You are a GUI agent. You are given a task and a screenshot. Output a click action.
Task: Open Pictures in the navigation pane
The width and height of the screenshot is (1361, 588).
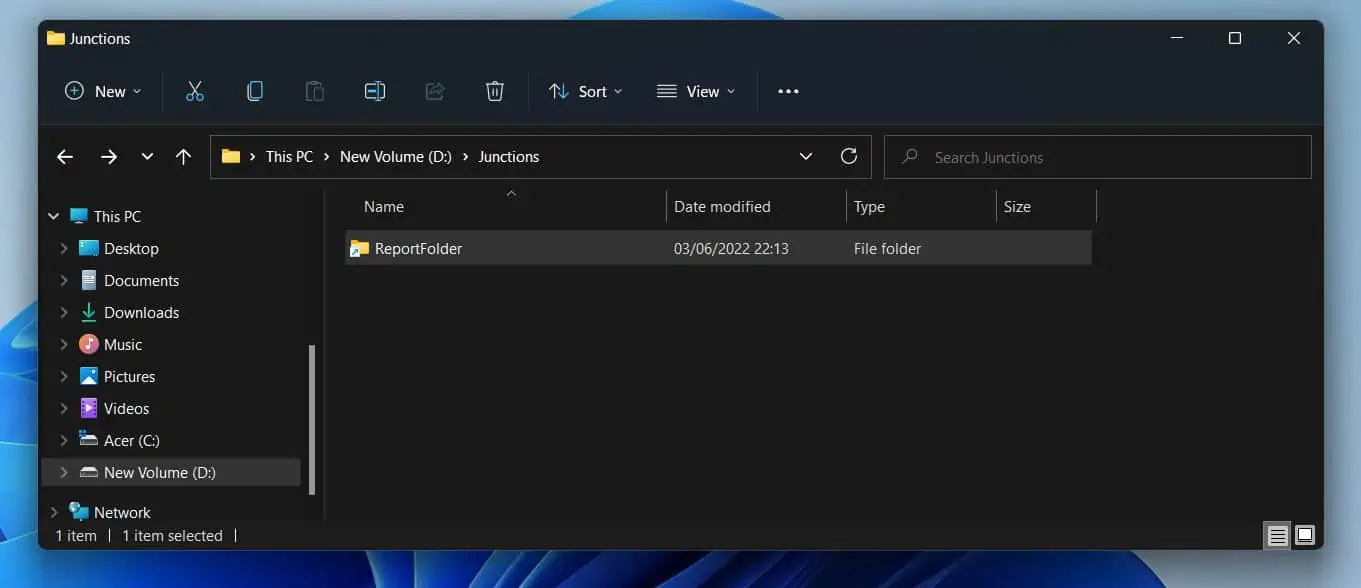coord(129,376)
